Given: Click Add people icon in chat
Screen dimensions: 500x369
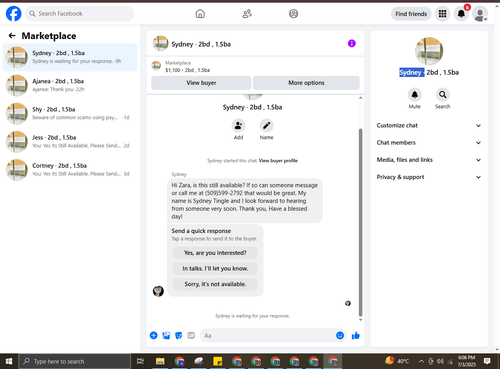Looking at the screenshot, I should pyautogui.click(x=238, y=126).
